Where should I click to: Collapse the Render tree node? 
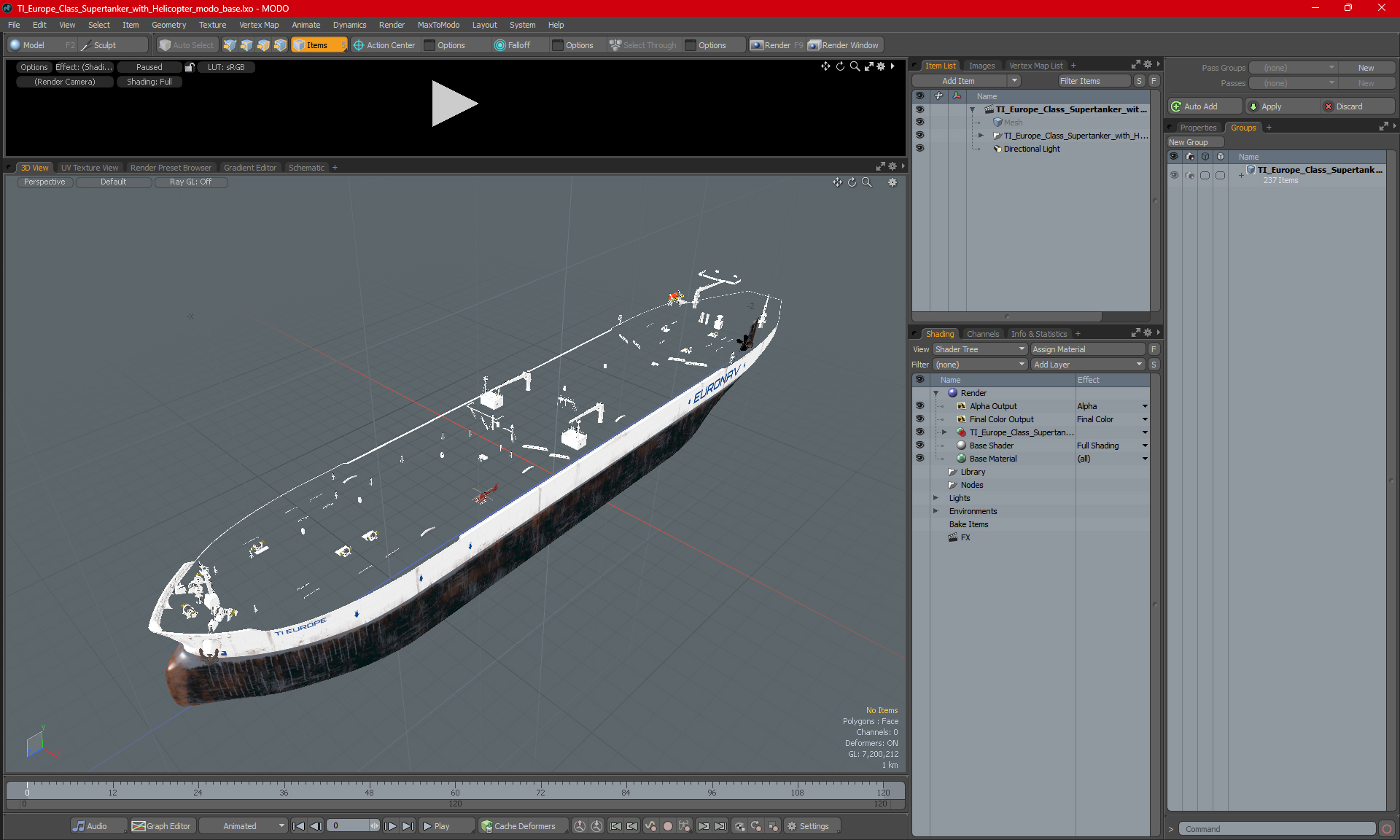click(936, 393)
